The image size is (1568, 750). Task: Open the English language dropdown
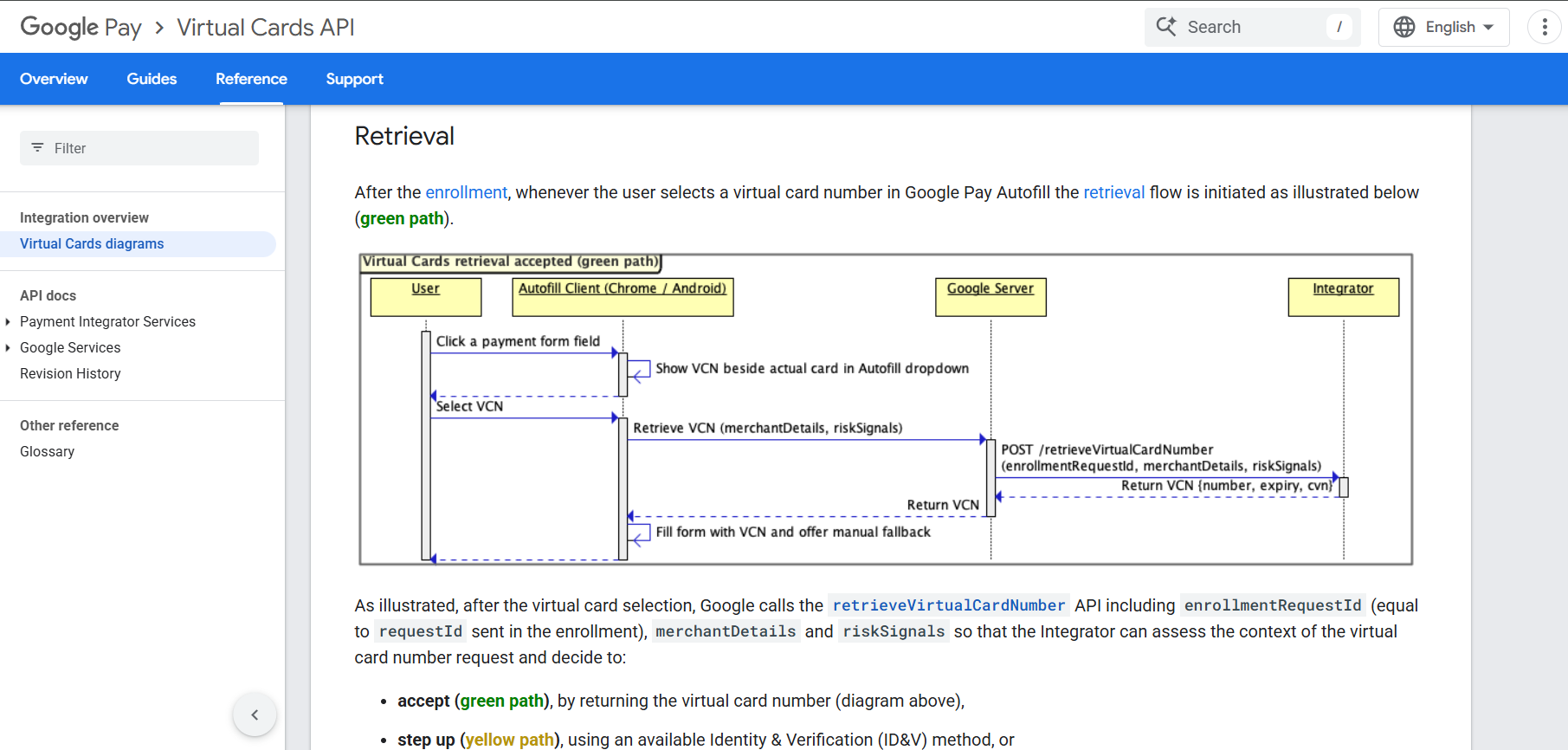point(1444,27)
